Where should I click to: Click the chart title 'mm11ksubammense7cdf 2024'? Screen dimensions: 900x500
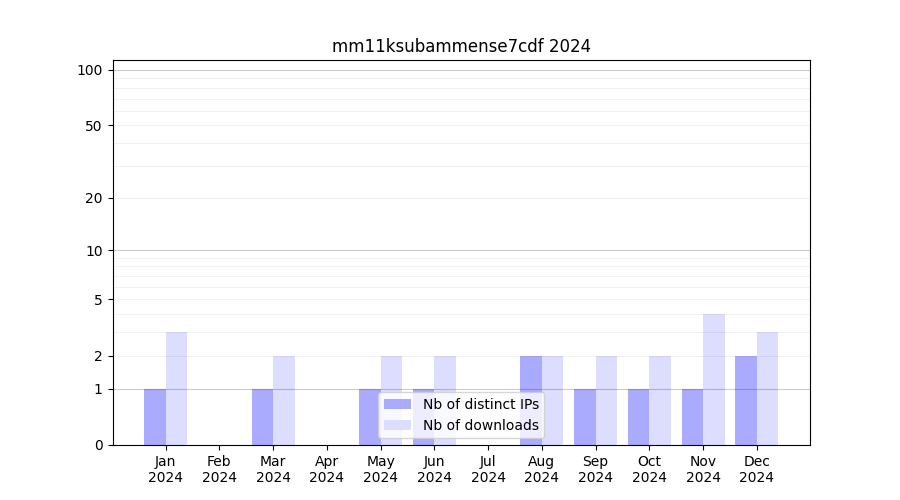point(461,46)
